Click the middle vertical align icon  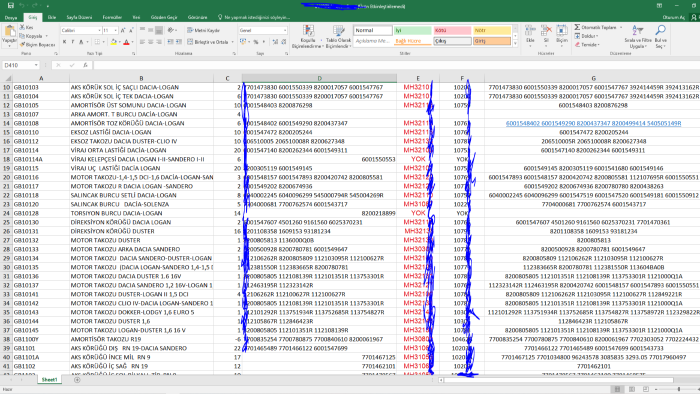[x=150, y=30]
